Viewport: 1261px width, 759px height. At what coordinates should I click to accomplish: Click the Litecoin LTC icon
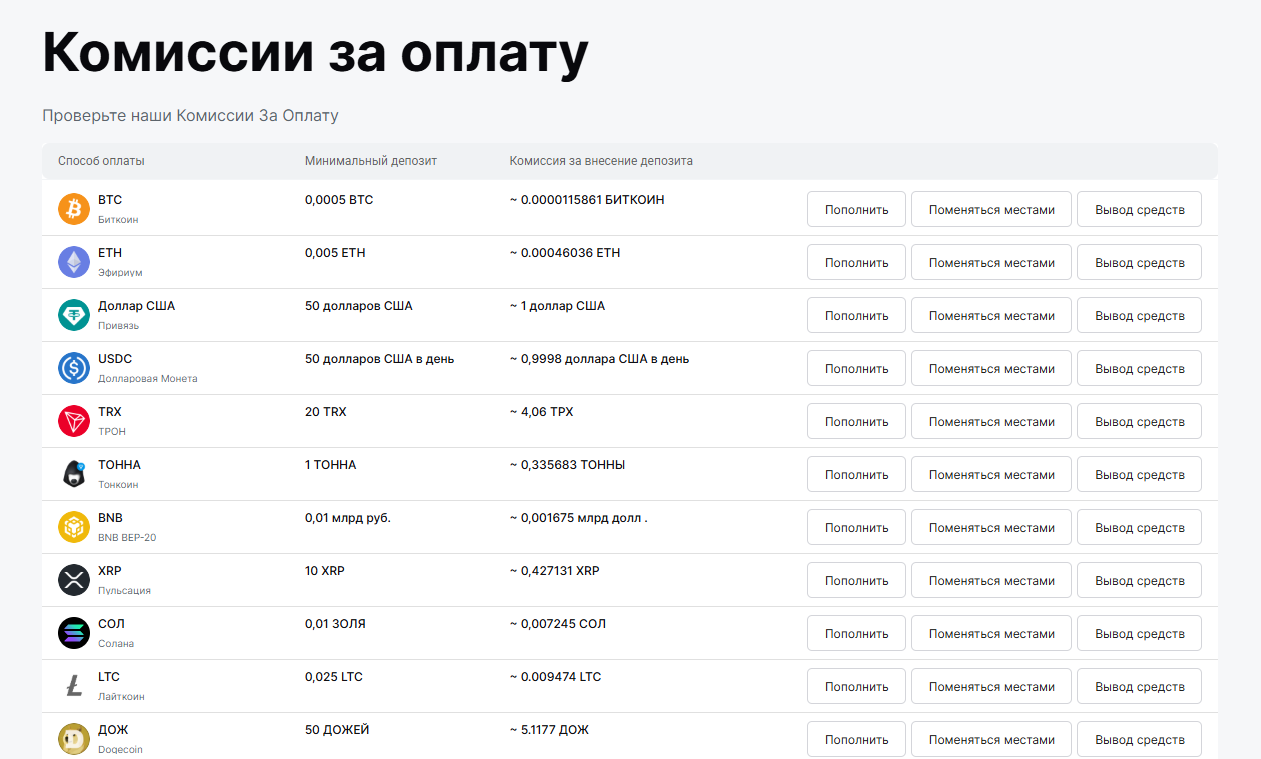coord(74,686)
